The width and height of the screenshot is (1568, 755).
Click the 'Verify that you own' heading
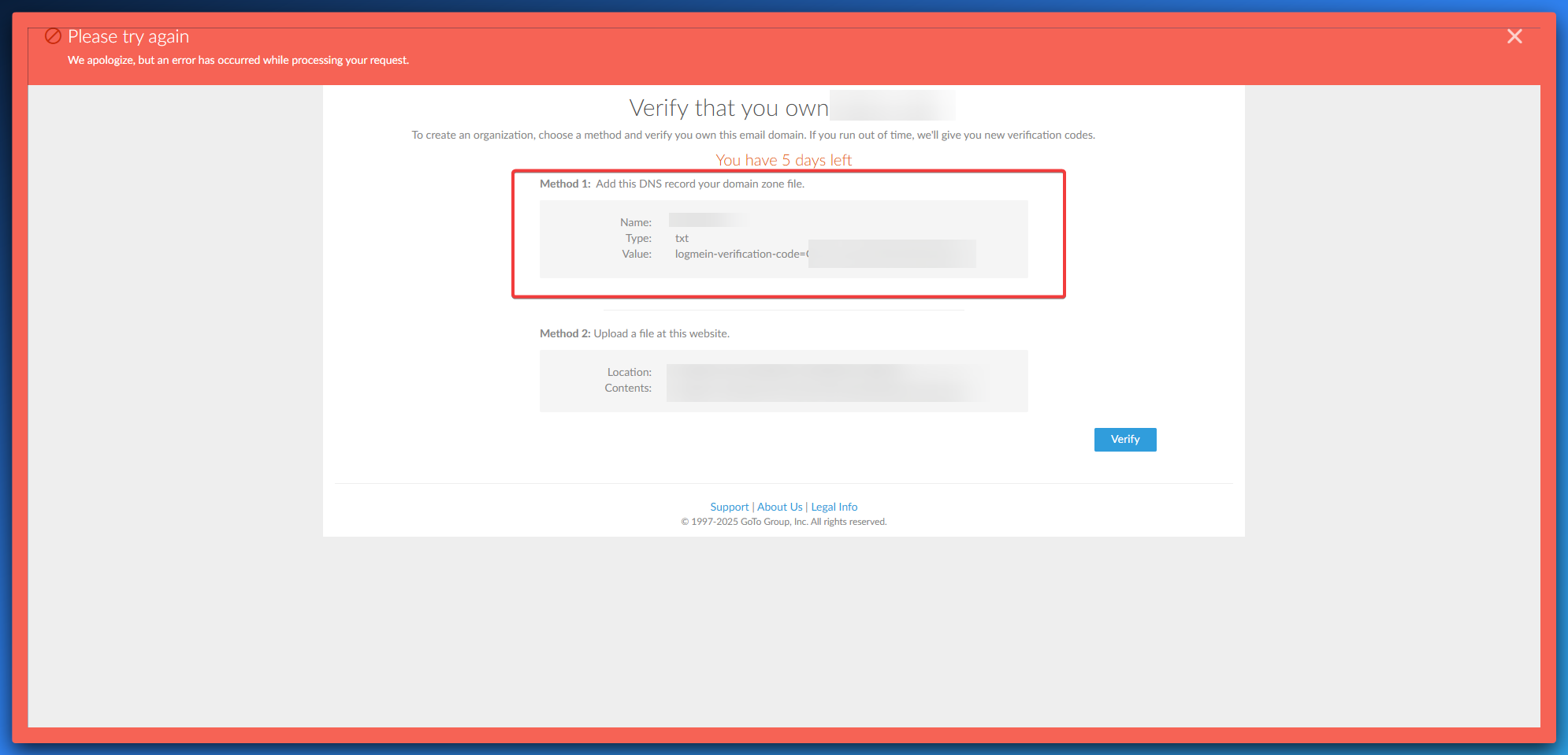(x=728, y=108)
